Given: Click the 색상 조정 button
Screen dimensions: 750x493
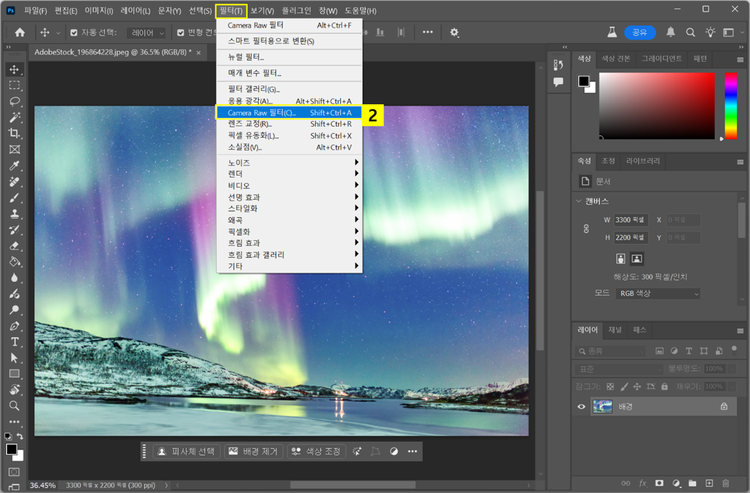Looking at the screenshot, I should [316, 451].
